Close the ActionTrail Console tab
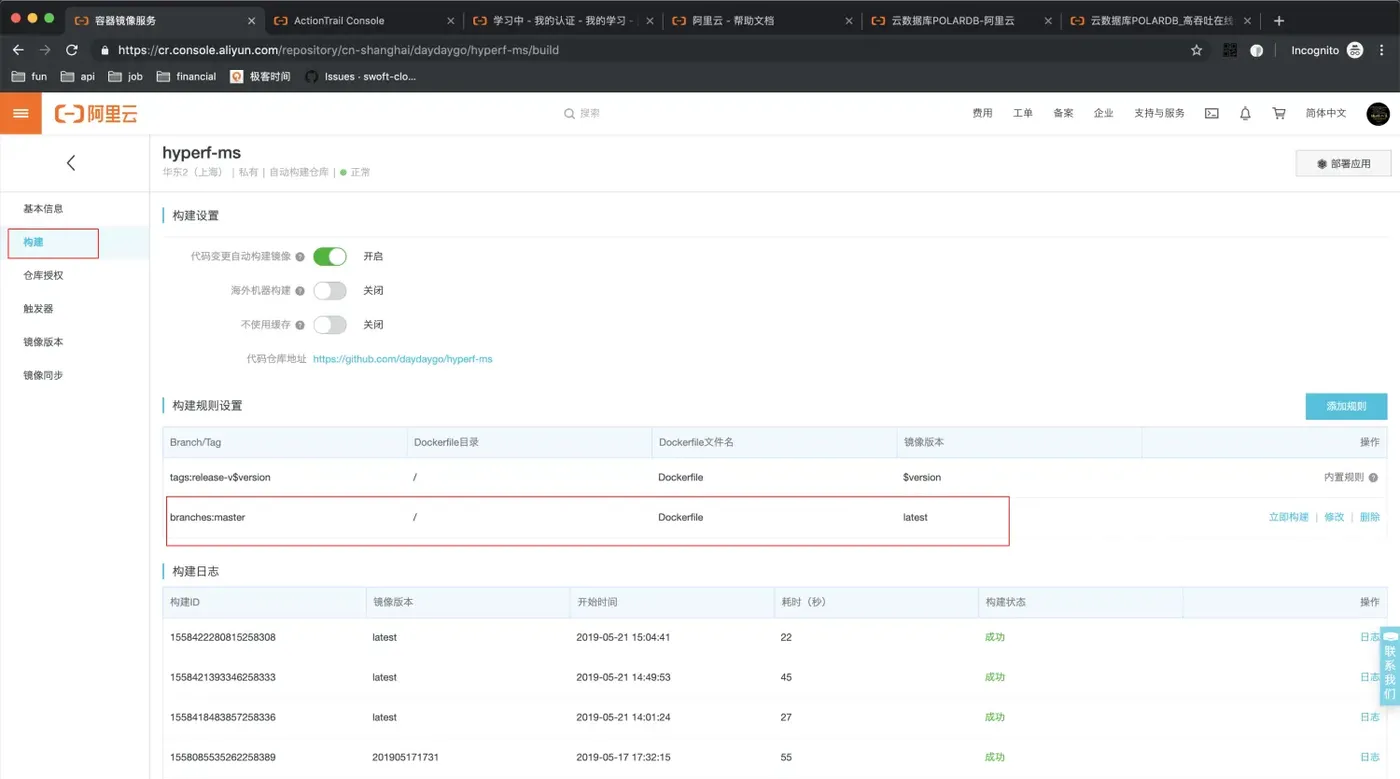 [x=450, y=20]
